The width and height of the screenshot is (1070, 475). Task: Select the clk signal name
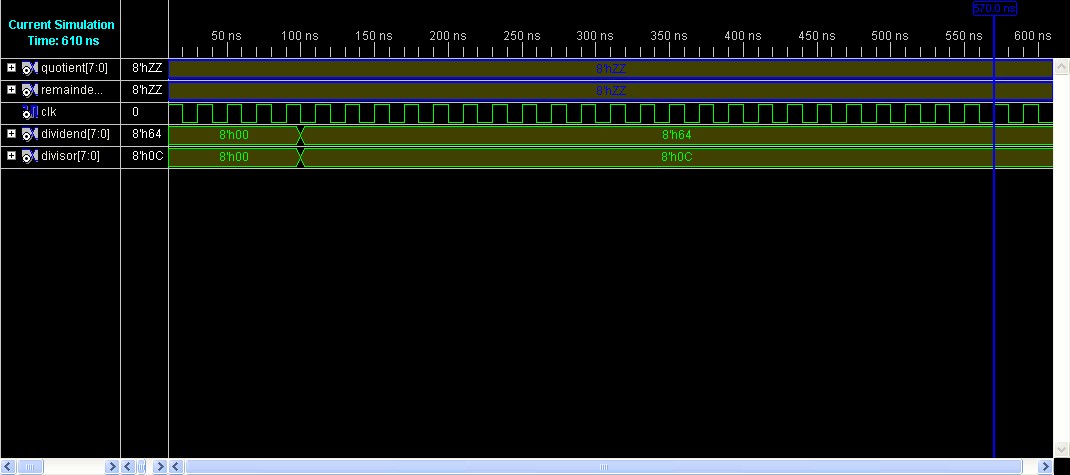click(x=49, y=112)
